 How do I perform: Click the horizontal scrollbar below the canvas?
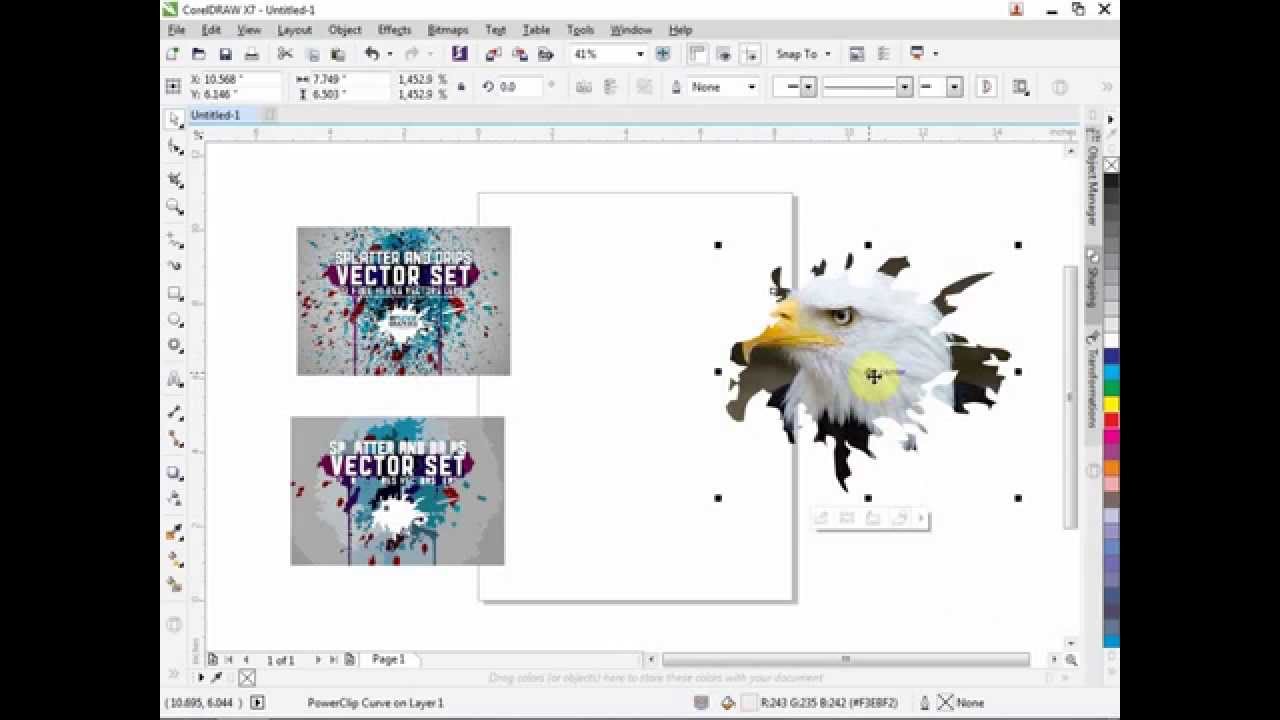point(846,659)
